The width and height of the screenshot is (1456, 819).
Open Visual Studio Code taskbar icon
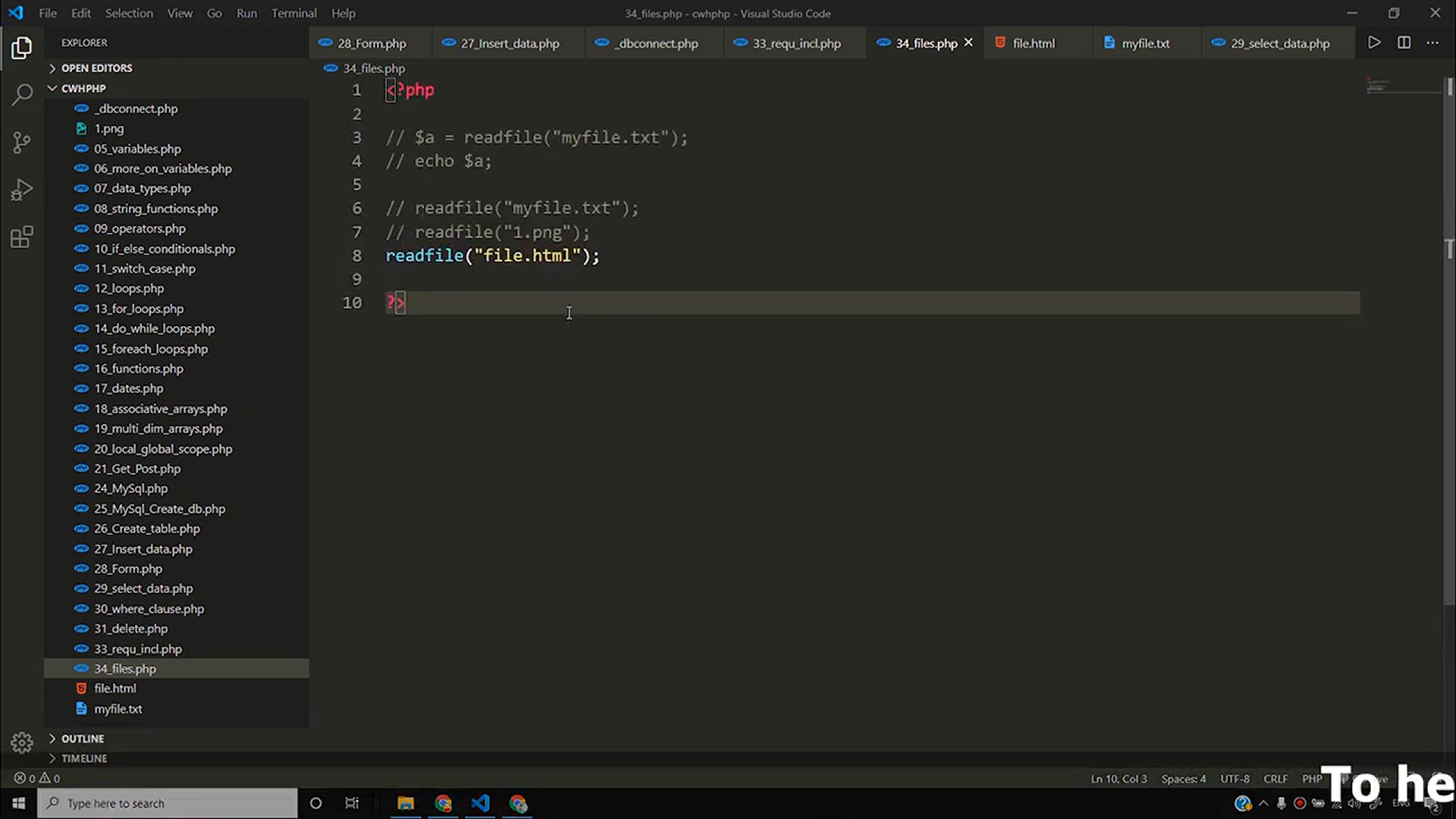click(x=480, y=803)
